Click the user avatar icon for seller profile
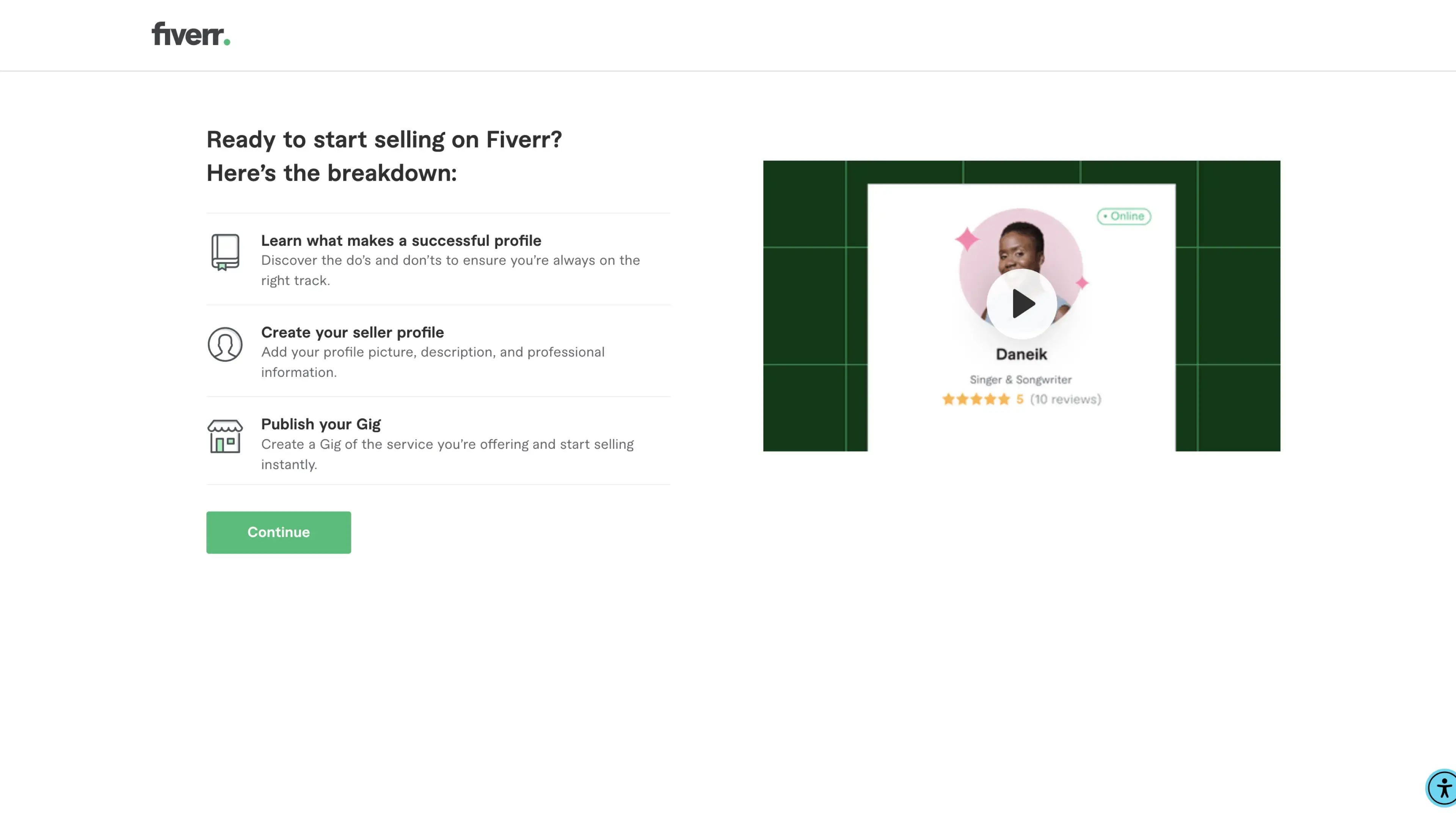 point(225,344)
